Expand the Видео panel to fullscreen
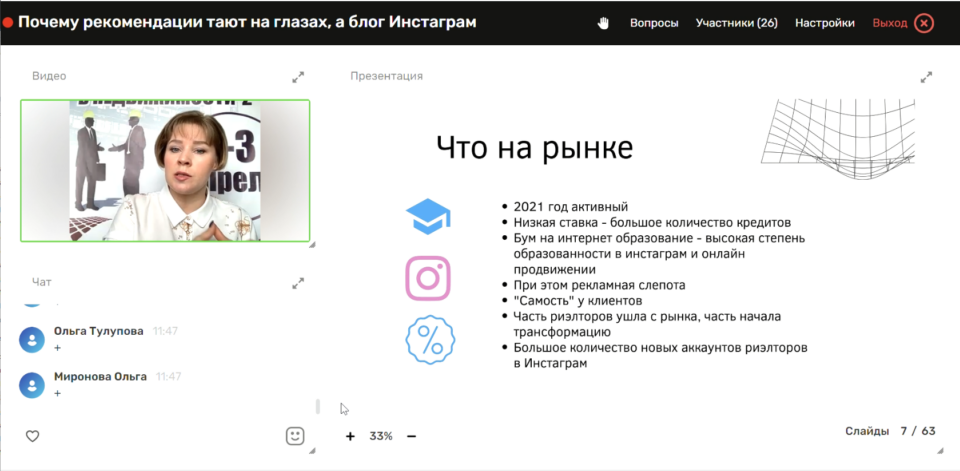This screenshot has width=960, height=471. 297,76
